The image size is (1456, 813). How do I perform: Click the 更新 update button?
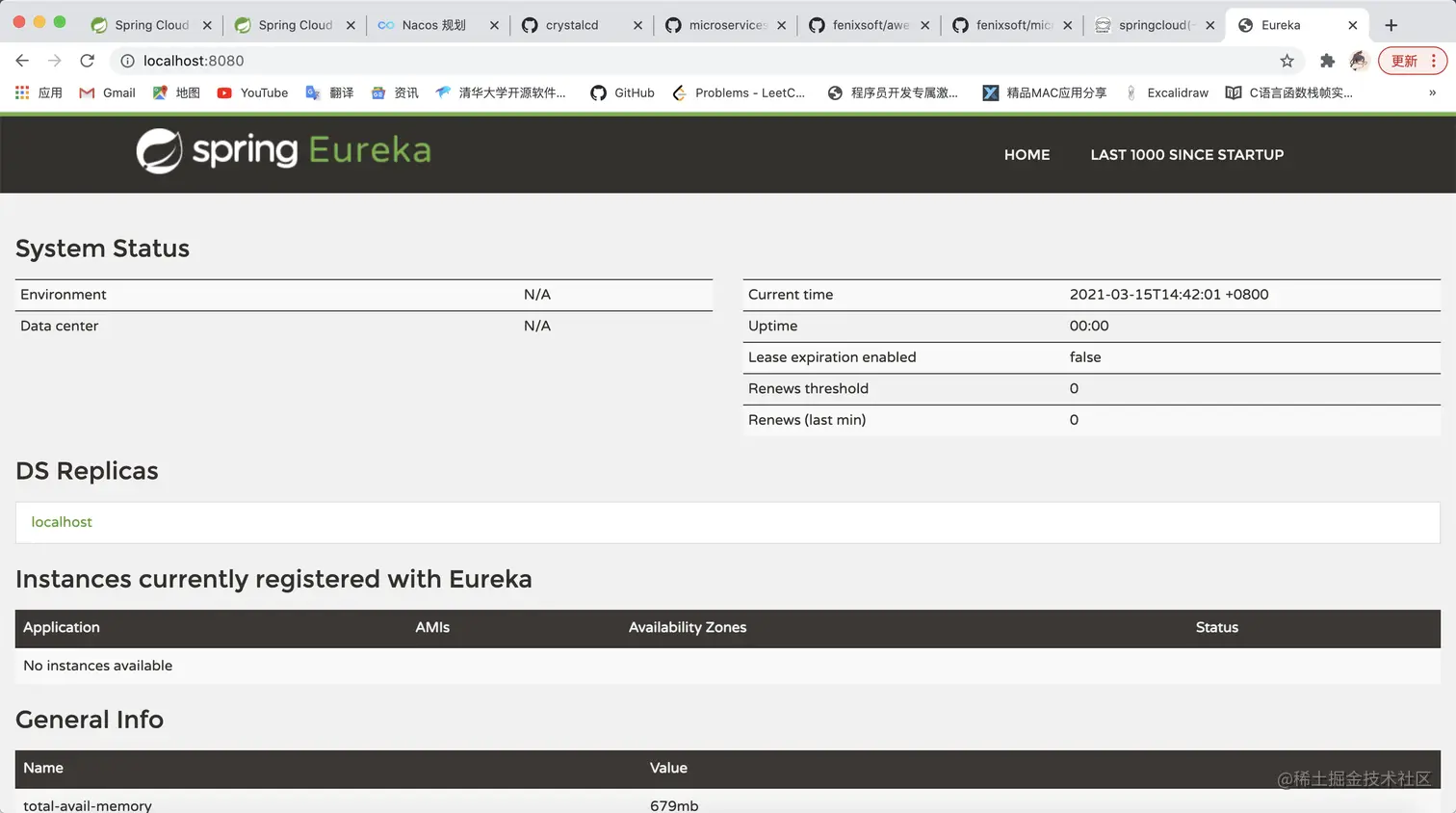click(1413, 61)
